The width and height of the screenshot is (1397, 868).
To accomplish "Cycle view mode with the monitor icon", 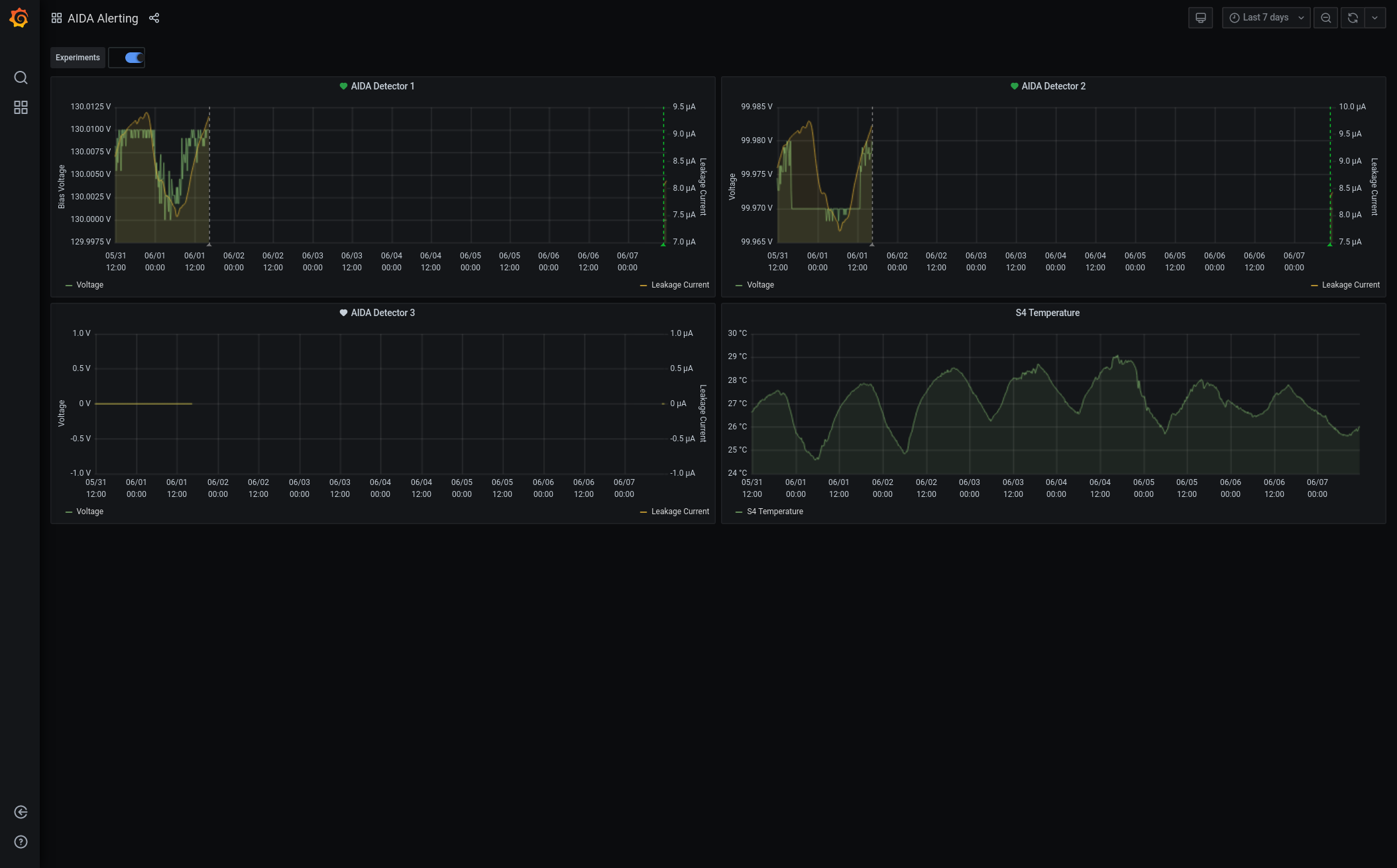I will coord(1200,18).
